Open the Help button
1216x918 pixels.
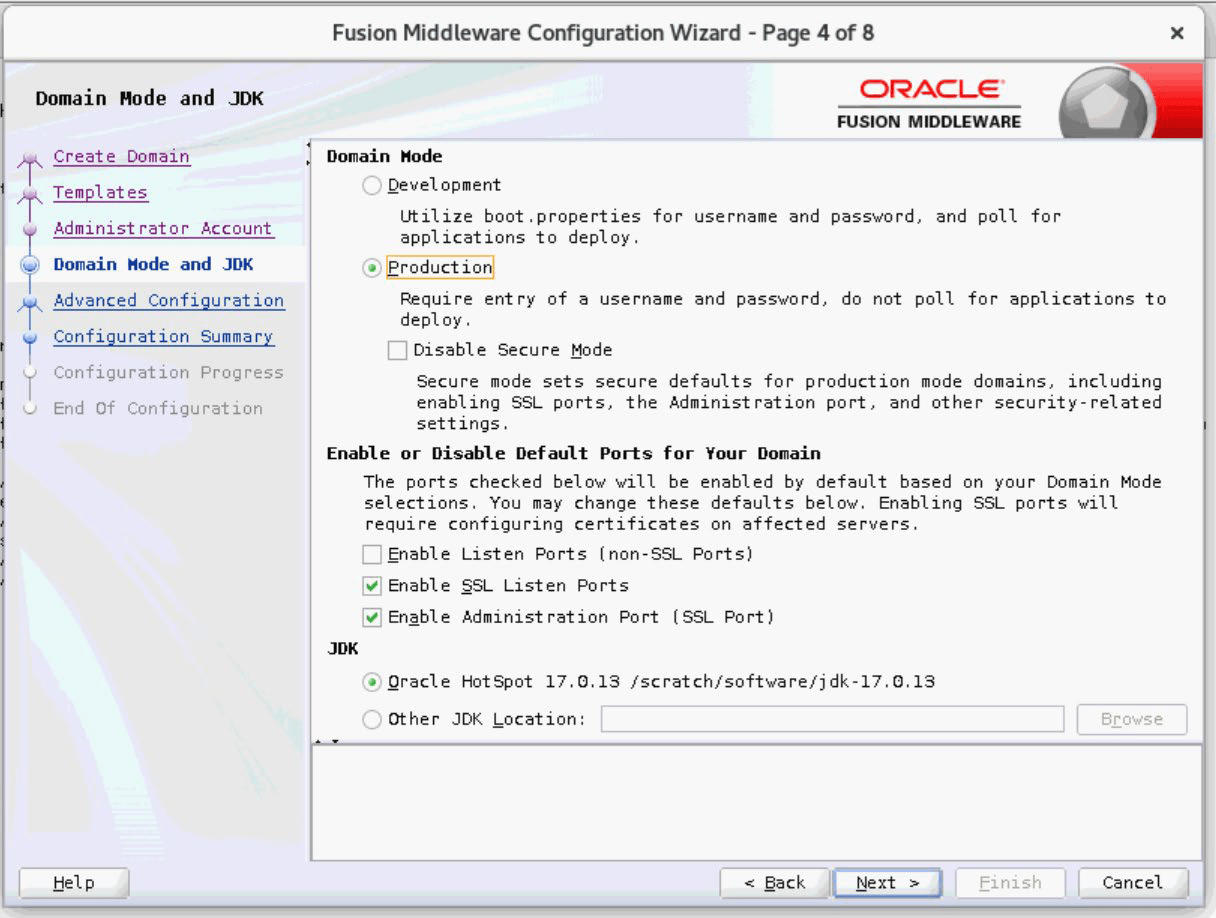pyautogui.click(x=74, y=883)
